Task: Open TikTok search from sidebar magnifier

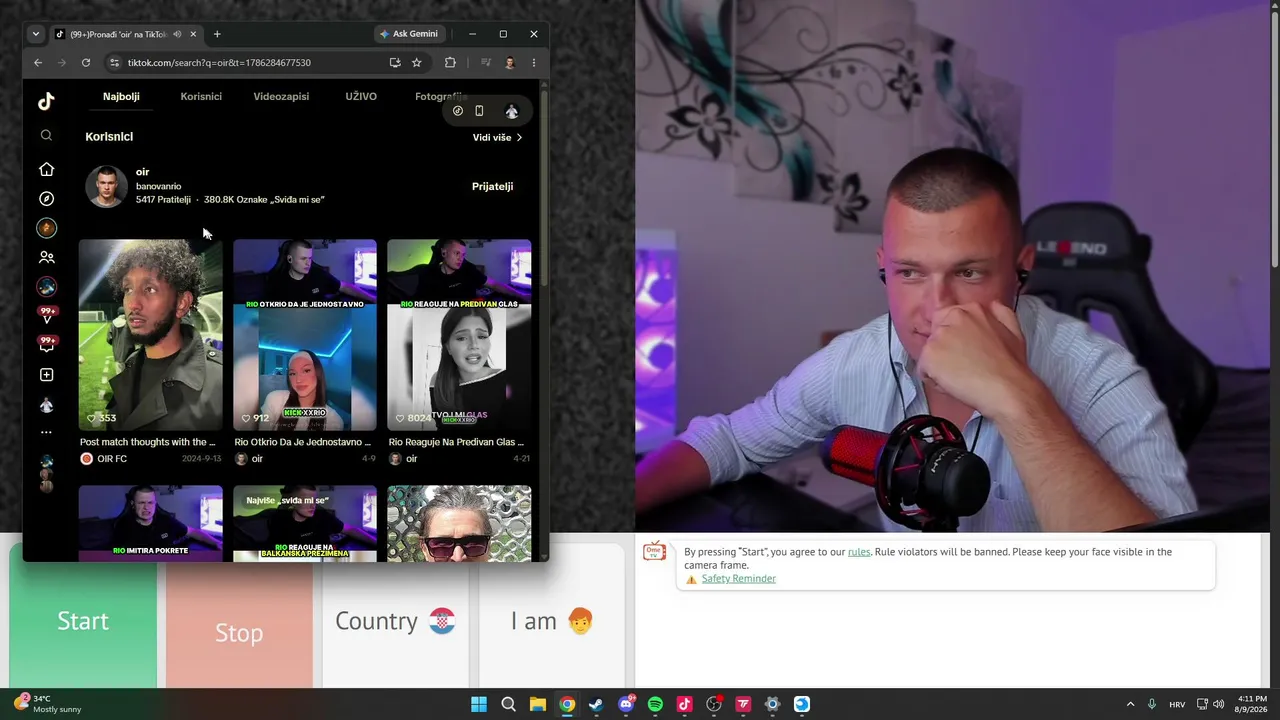Action: [46, 135]
